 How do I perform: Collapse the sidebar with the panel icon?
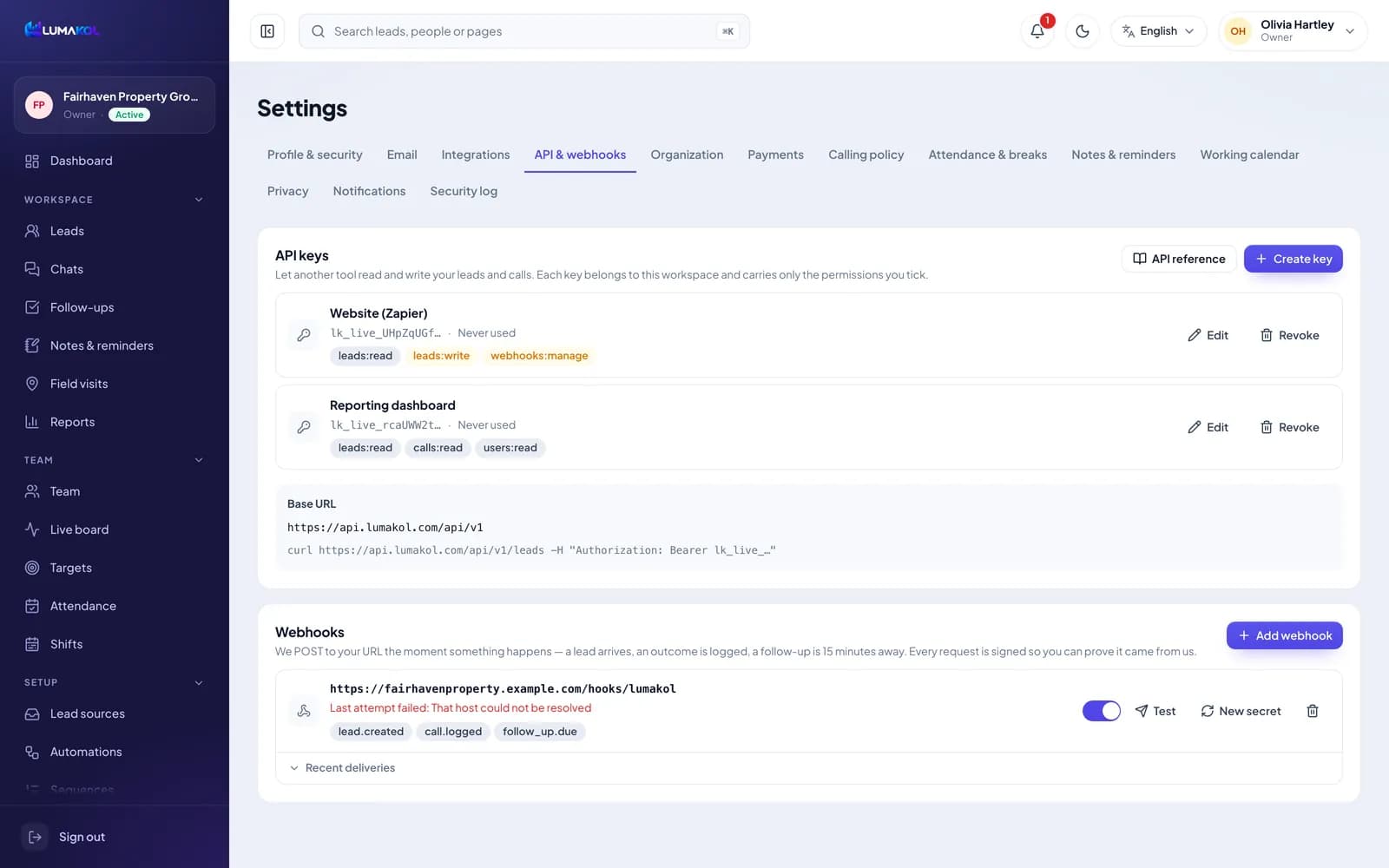(267, 31)
